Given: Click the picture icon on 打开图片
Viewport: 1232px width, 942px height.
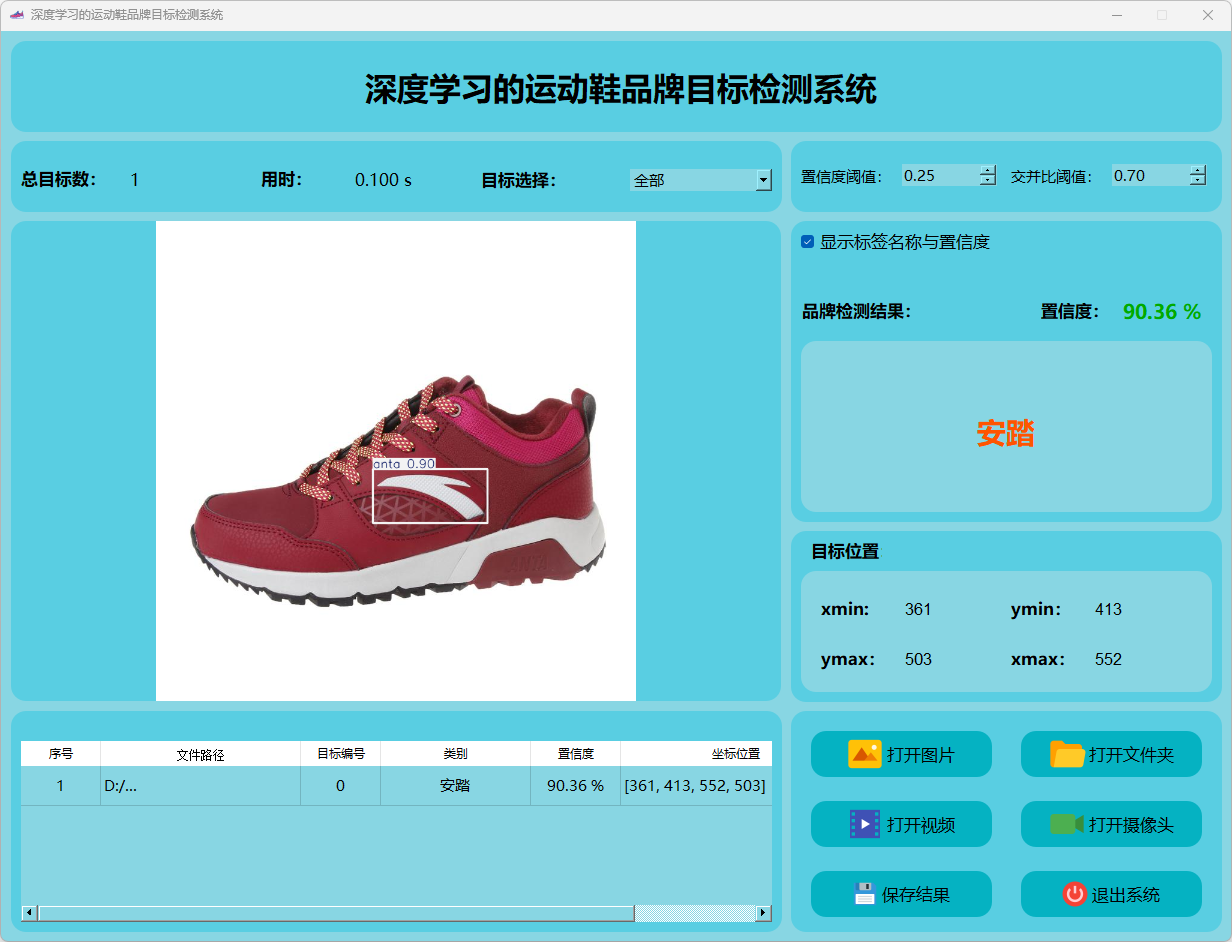Looking at the screenshot, I should coord(864,754).
